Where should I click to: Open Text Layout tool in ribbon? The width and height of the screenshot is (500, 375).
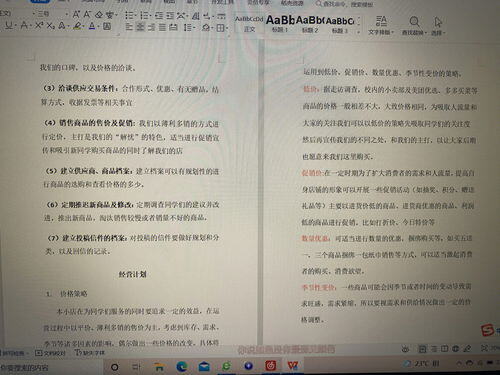tap(381, 25)
